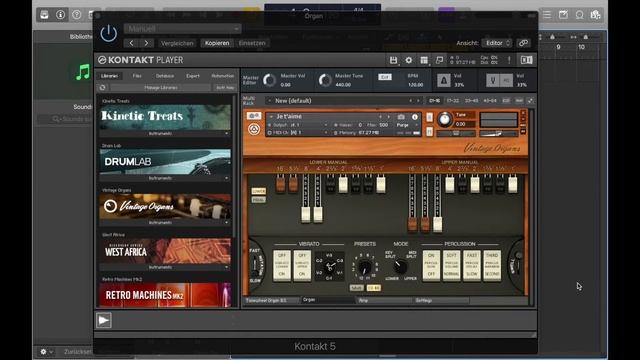Image resolution: width=640 pixels, height=360 pixels.
Task: Toggle the Kontakt browser panel icon
Action: (526, 60)
